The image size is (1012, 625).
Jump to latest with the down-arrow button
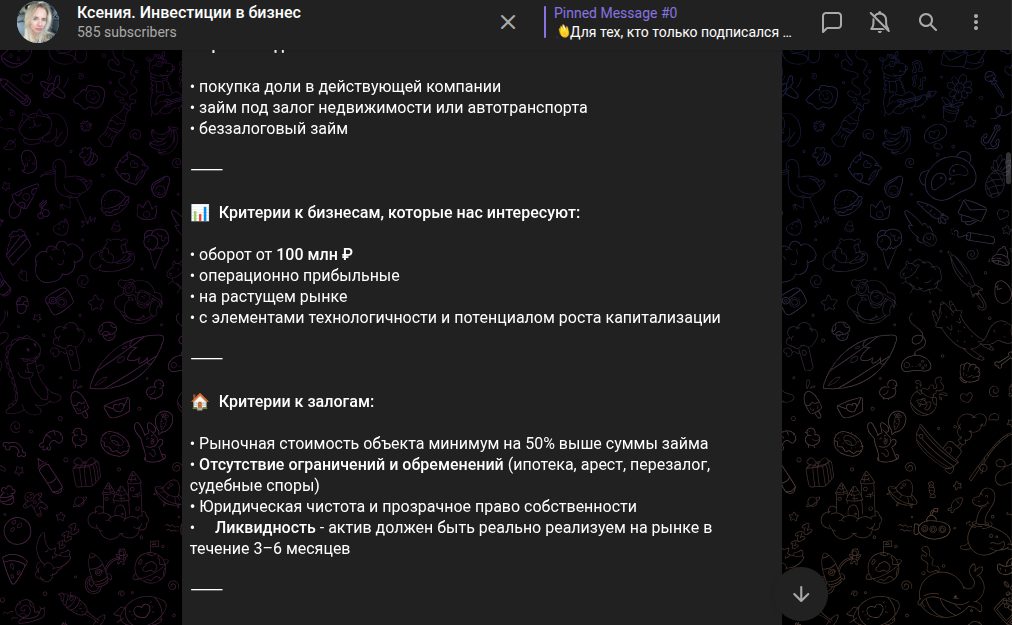coord(800,594)
